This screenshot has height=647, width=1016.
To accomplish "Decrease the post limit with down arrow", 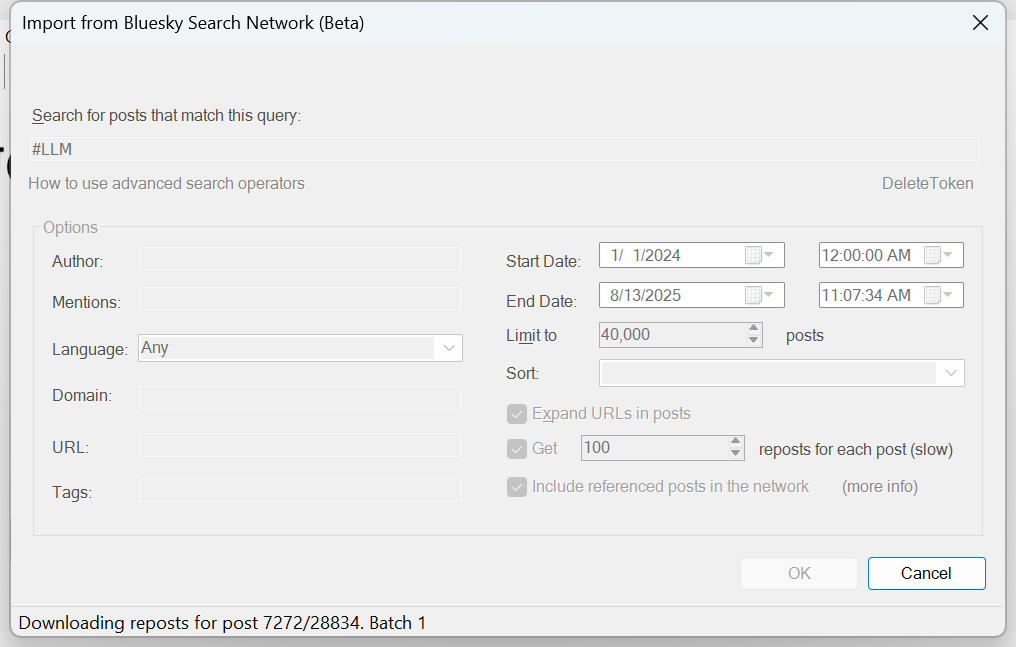I will click(754, 341).
